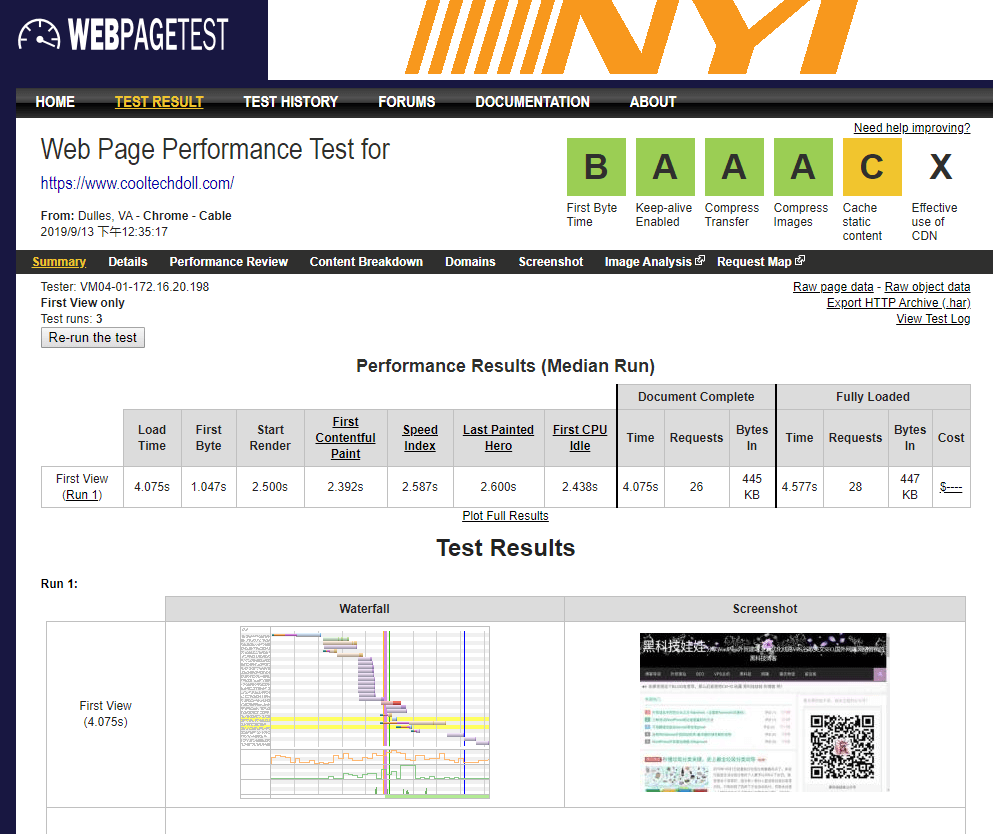Click the Last Painted Hero header link
The image size is (993, 834).
[498, 438]
